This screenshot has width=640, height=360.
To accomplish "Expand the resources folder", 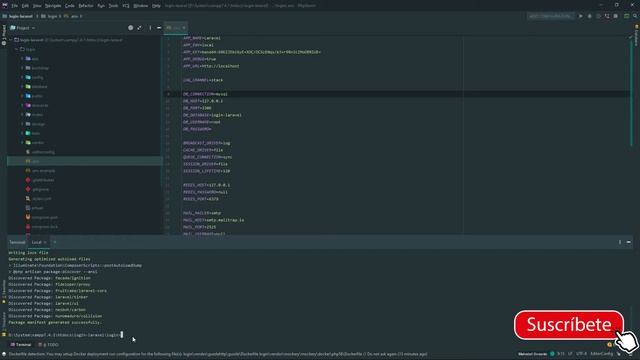I will 22,105.
